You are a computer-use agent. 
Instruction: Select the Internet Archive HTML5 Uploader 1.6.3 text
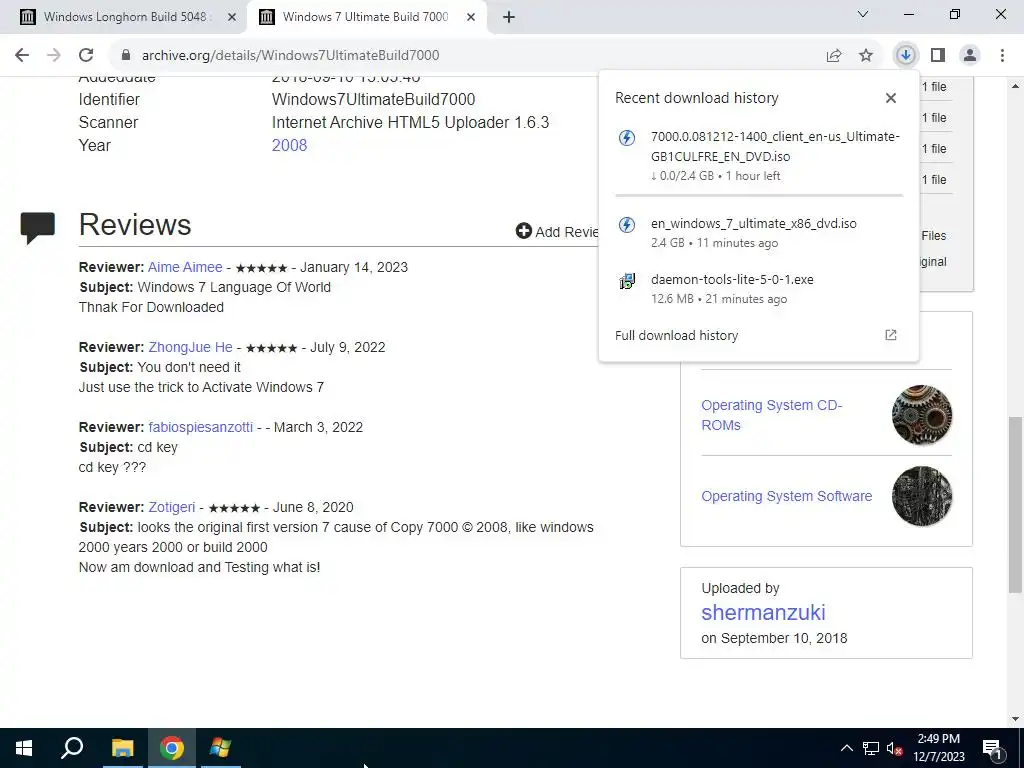tap(410, 122)
